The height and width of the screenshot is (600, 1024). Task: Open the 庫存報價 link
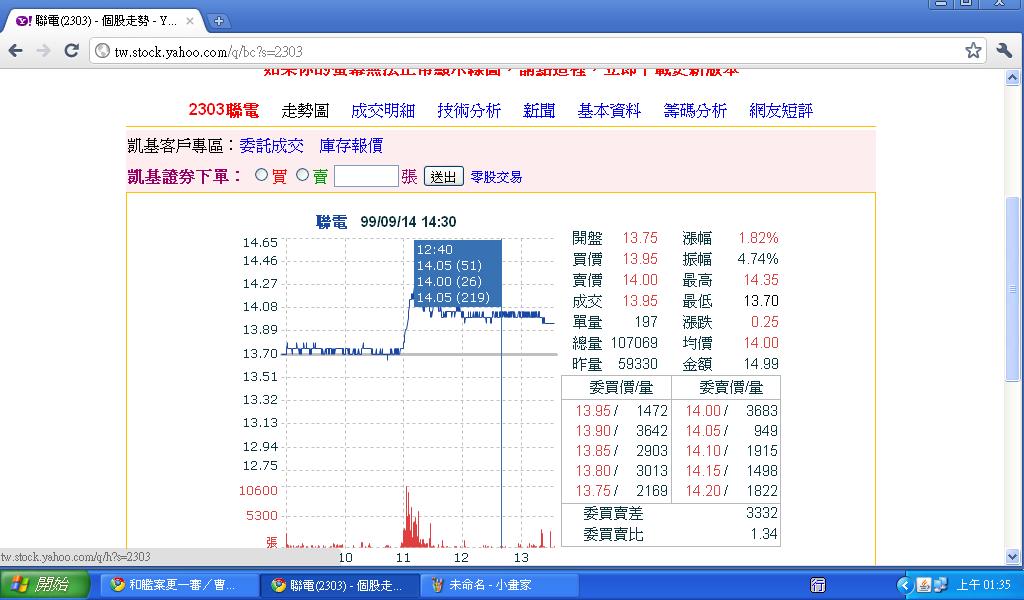point(351,146)
